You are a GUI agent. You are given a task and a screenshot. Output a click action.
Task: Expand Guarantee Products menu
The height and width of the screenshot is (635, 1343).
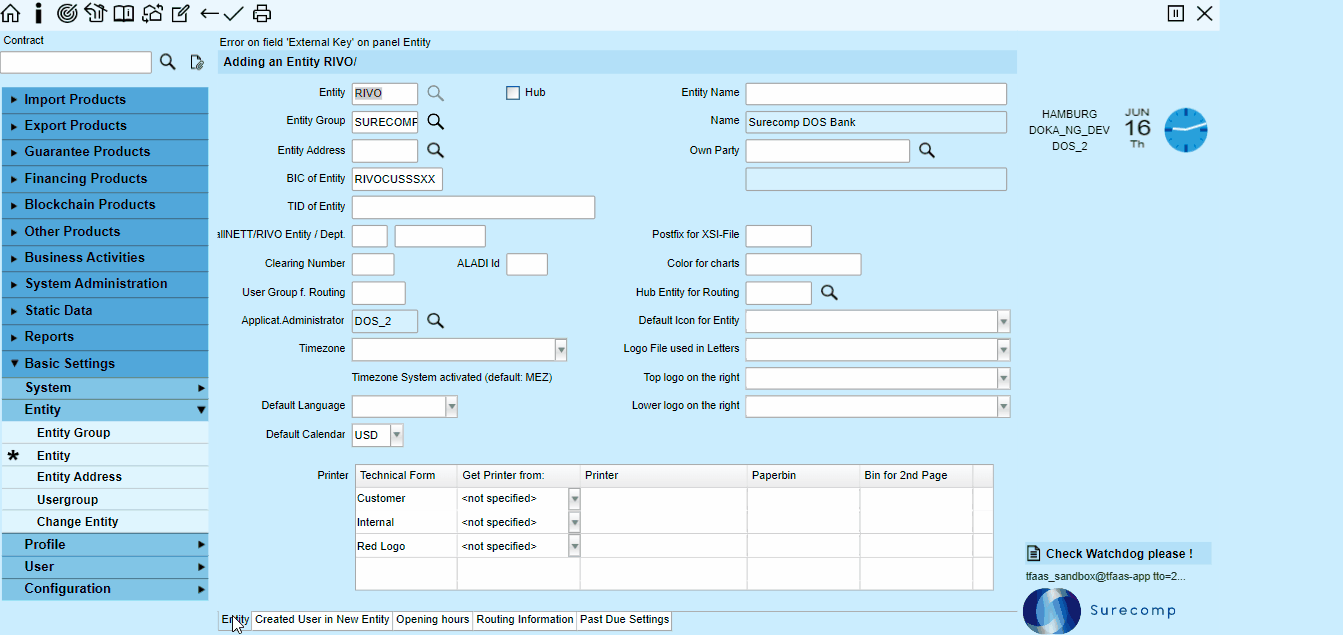click(105, 152)
